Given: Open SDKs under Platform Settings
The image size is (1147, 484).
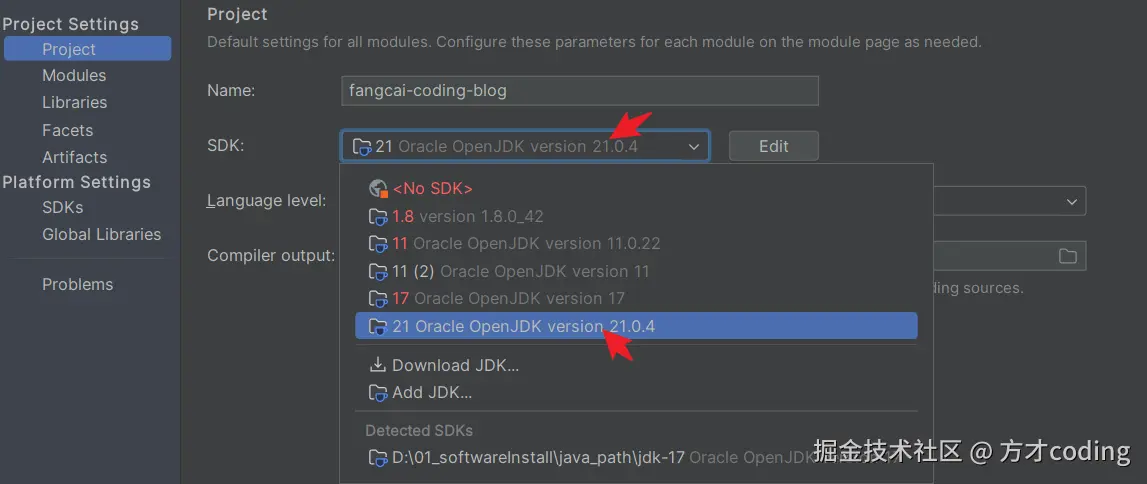Looking at the screenshot, I should [62, 207].
